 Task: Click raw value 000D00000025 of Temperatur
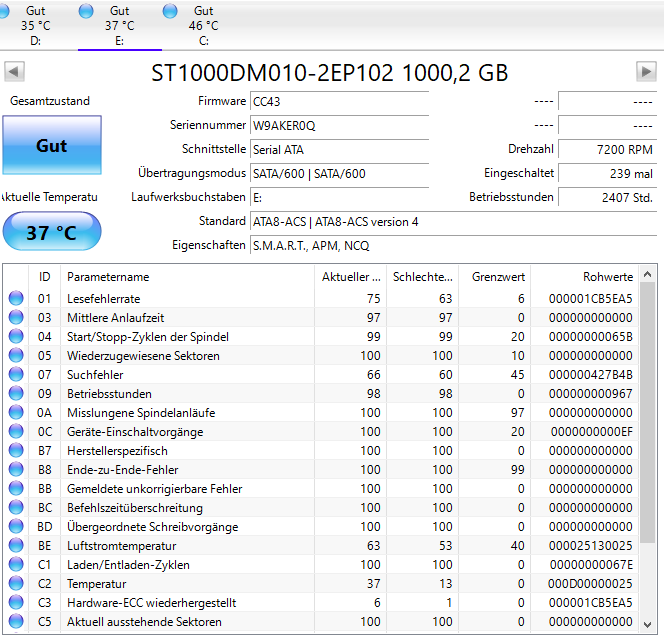pos(590,584)
